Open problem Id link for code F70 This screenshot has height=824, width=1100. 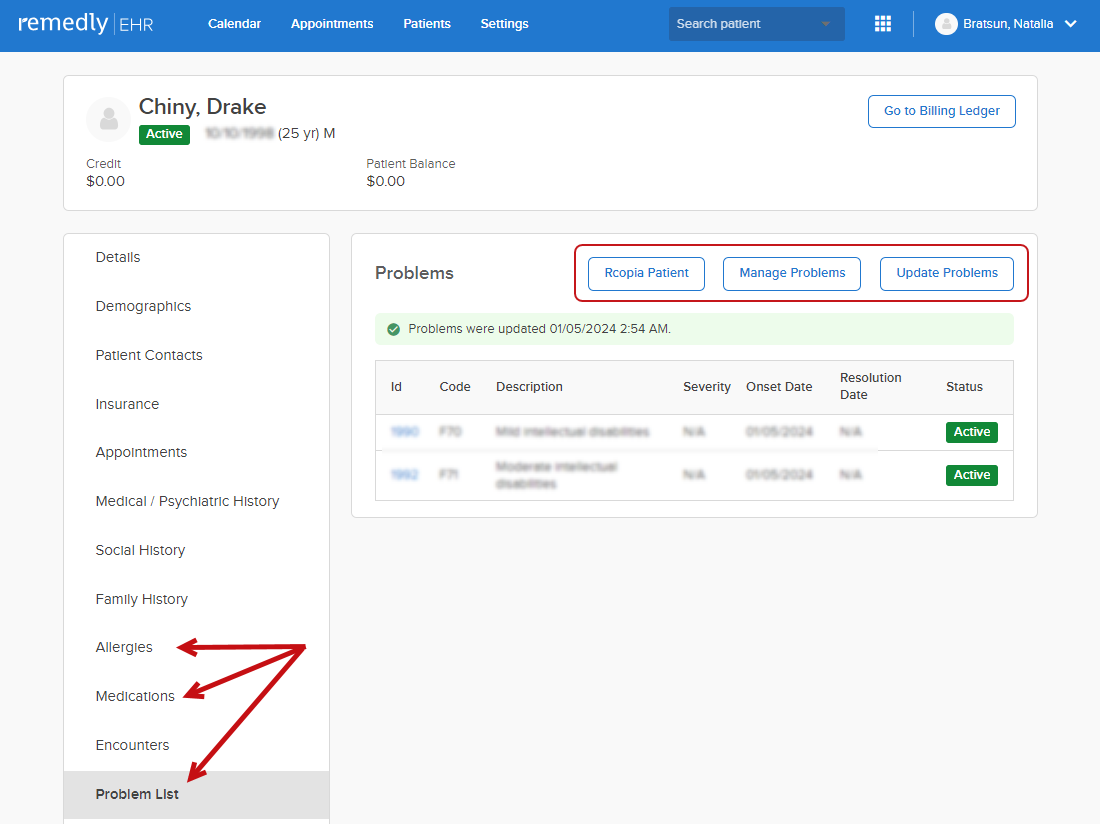pos(404,432)
